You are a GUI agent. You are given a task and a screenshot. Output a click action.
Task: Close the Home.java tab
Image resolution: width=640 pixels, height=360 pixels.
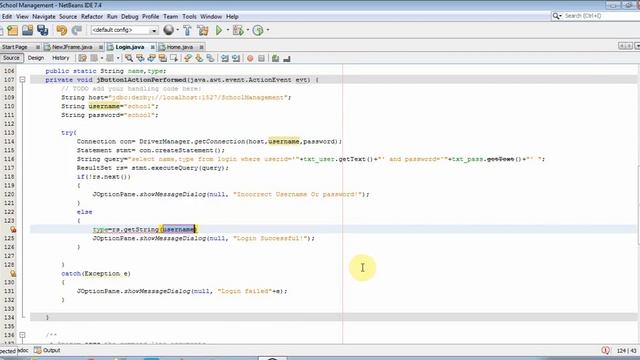[x=201, y=47]
